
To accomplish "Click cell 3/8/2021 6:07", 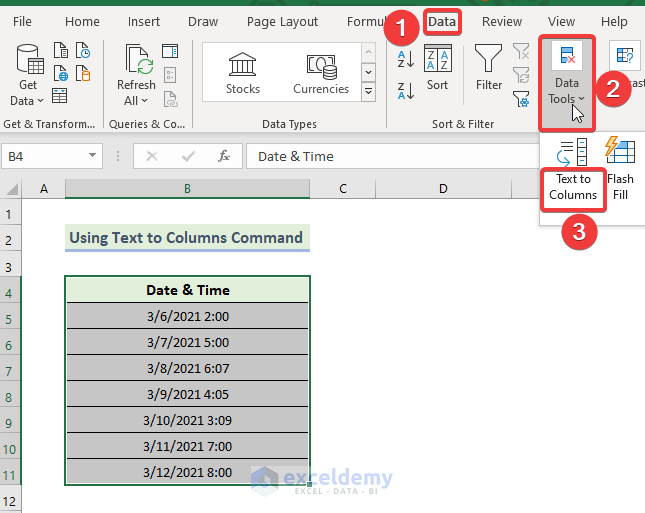I will coord(187,368).
